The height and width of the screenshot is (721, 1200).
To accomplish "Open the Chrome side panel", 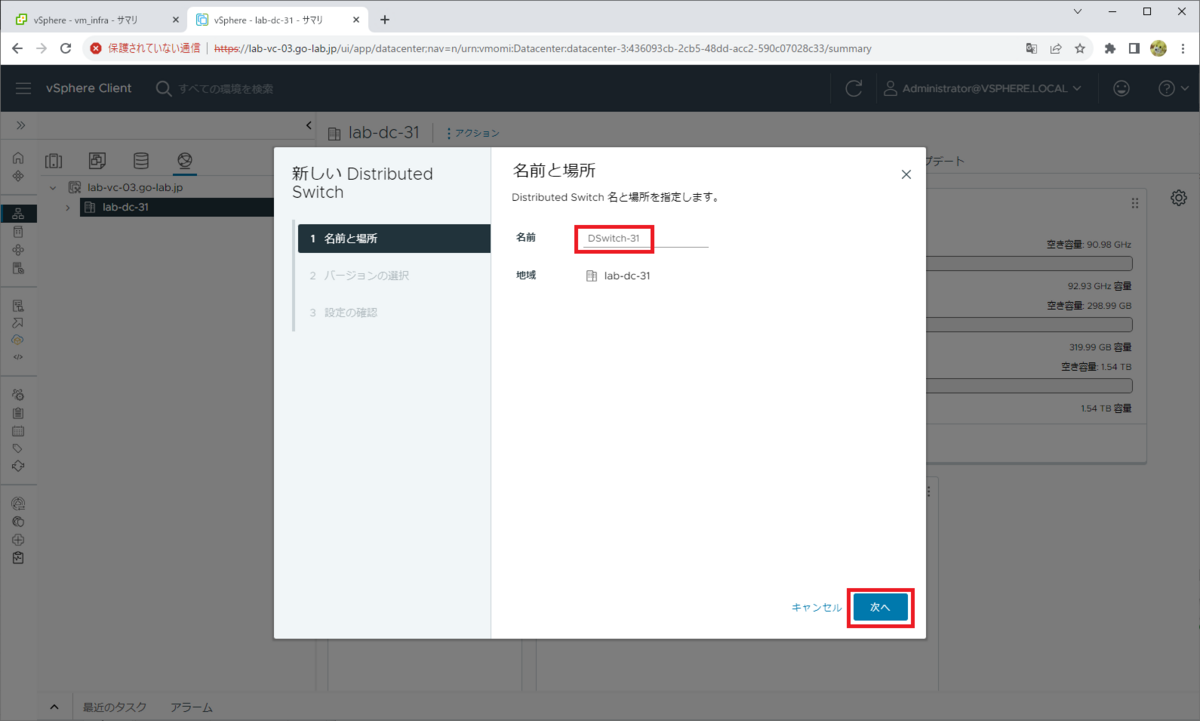I will pyautogui.click(x=1134, y=48).
